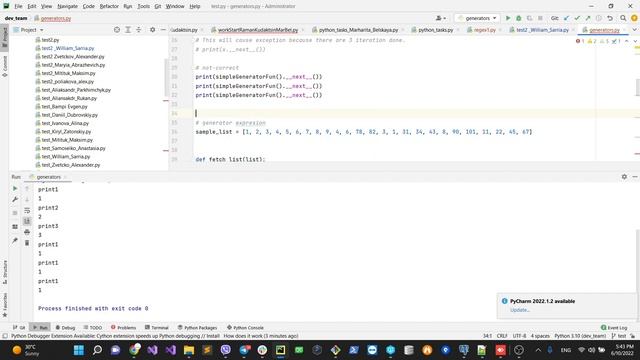The width and height of the screenshot is (640, 360).
Task: Open the Python Console tool window tab
Action: [245, 327]
